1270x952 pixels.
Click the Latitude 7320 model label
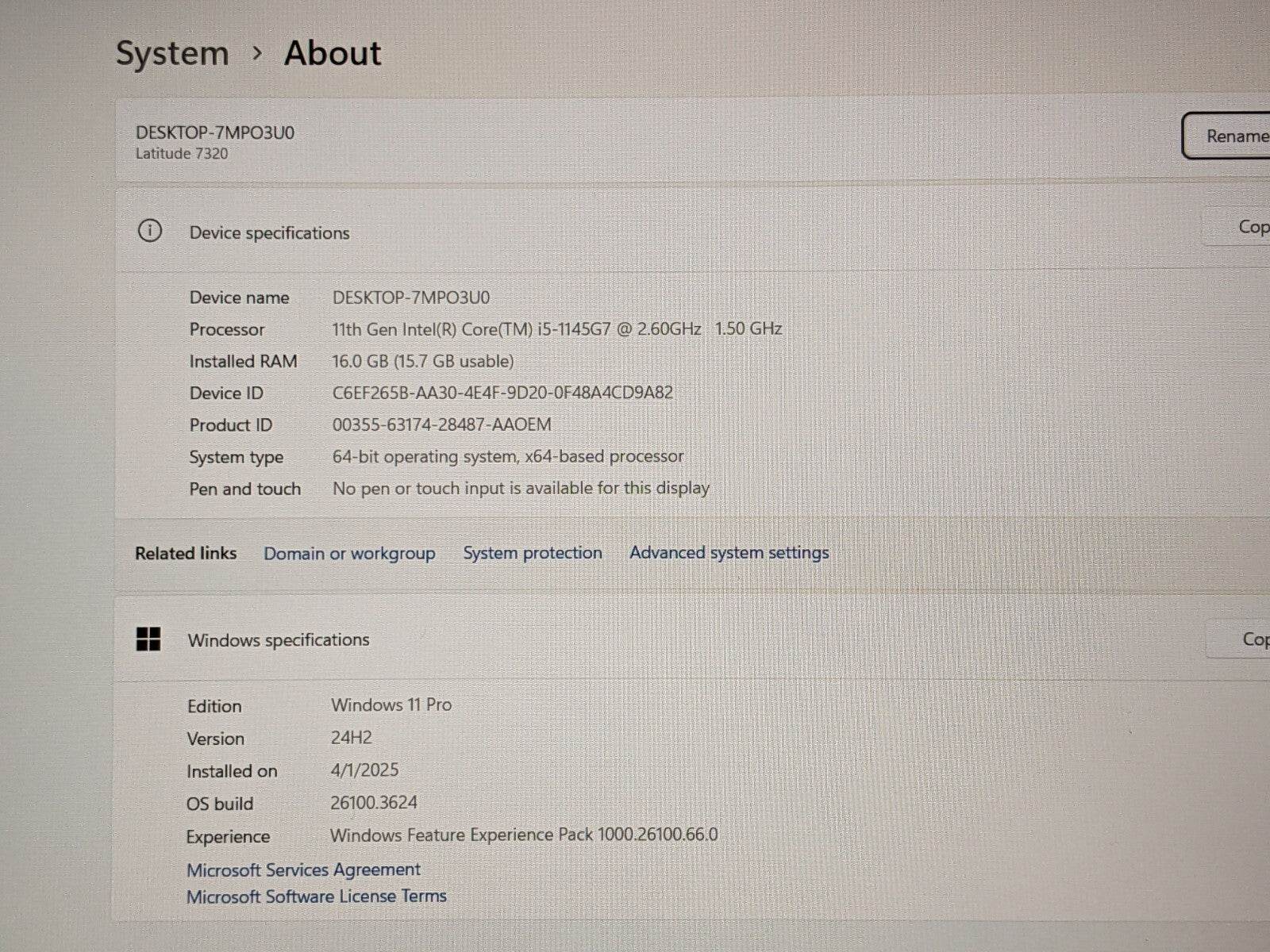click(181, 154)
